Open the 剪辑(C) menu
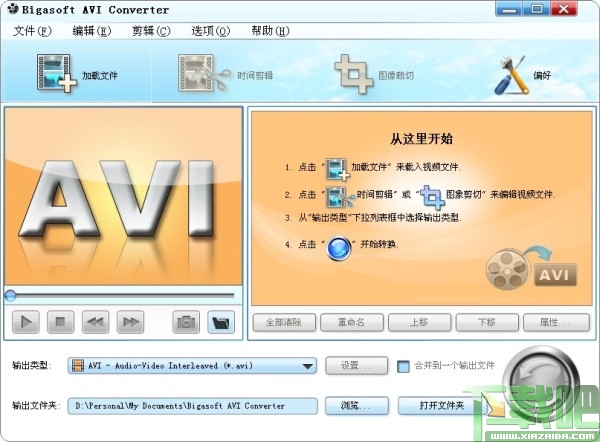 click(x=151, y=31)
